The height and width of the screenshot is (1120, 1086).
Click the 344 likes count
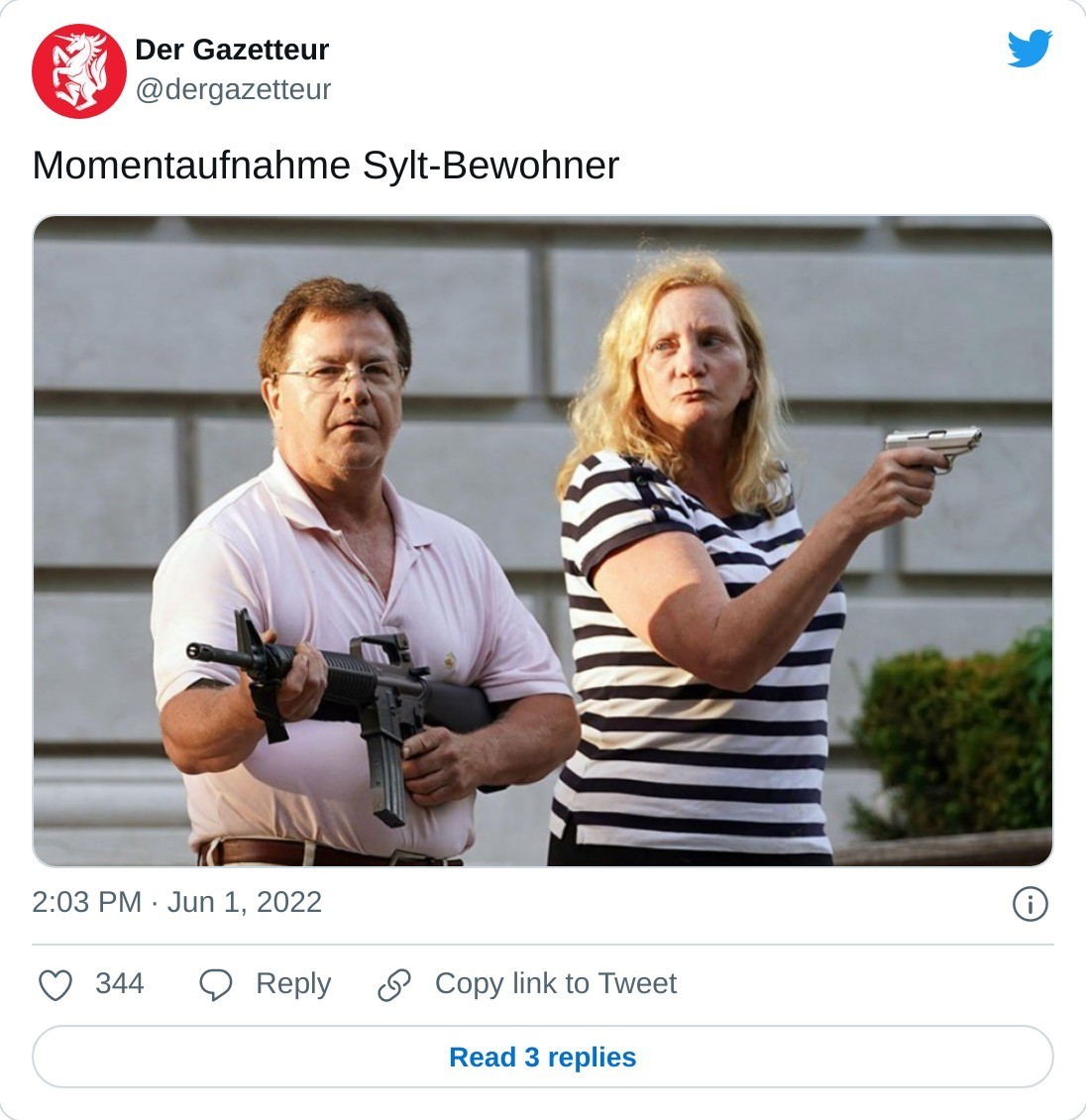click(119, 983)
